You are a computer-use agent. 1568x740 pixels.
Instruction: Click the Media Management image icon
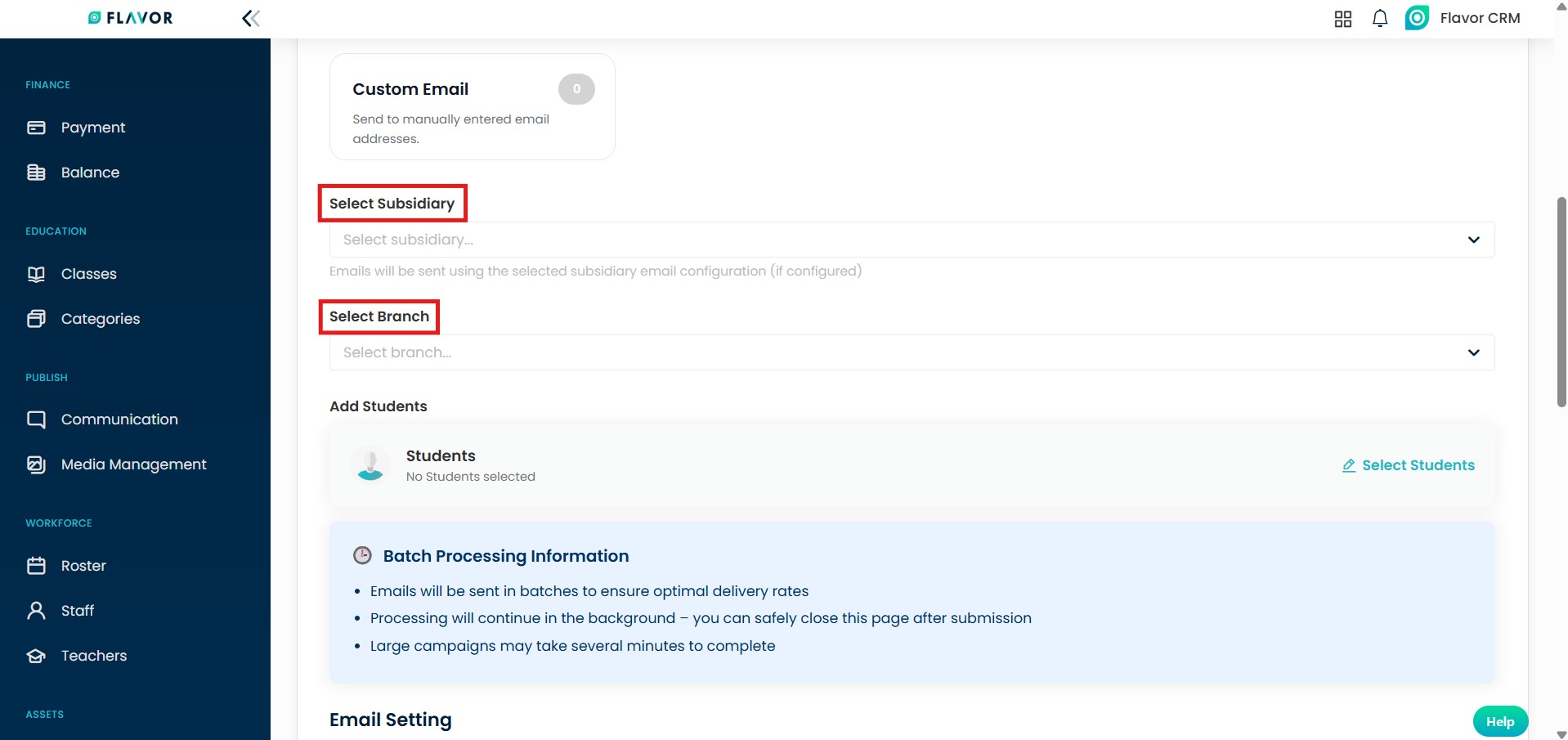(36, 464)
